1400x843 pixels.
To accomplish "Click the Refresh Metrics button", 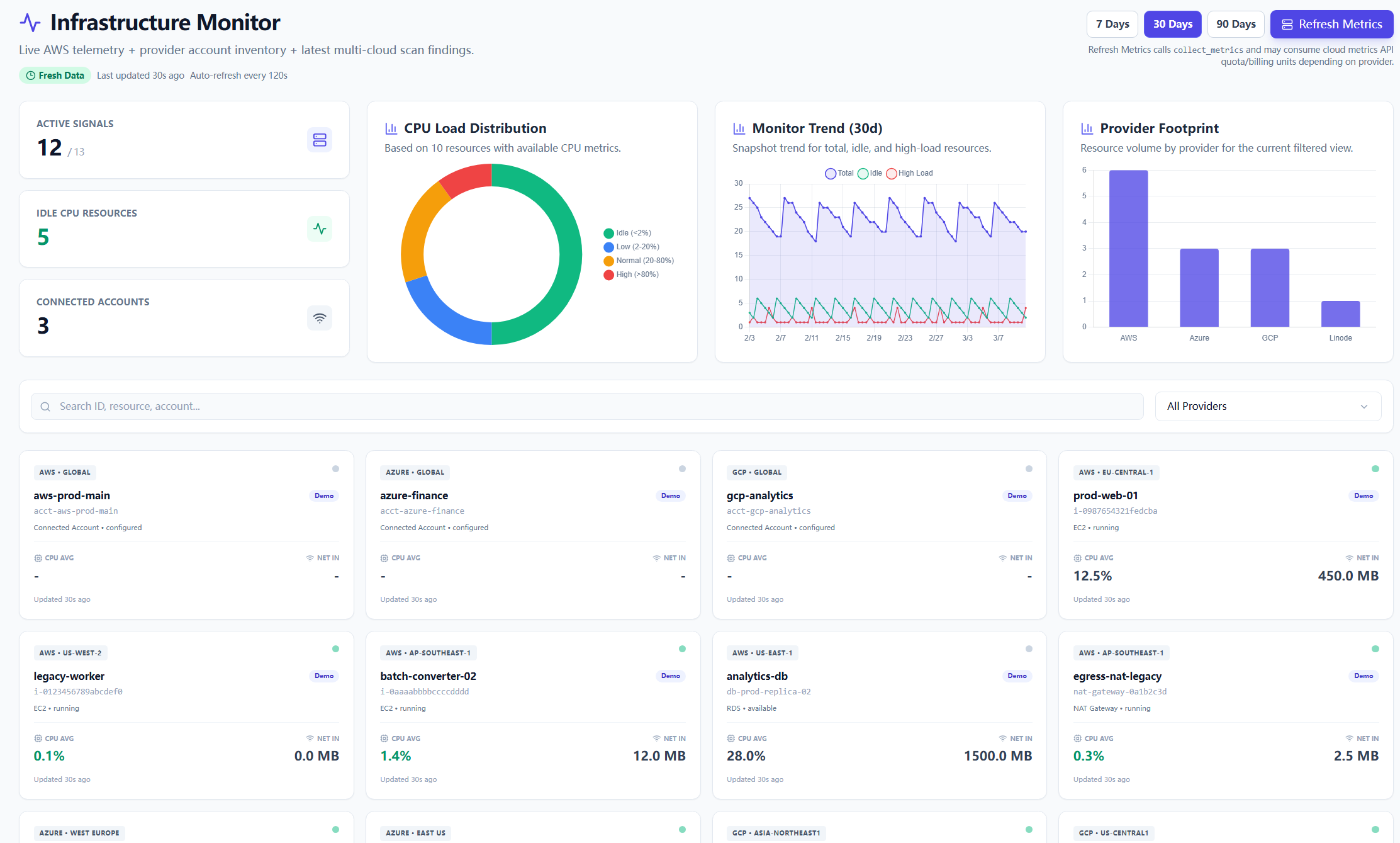I will [1332, 25].
